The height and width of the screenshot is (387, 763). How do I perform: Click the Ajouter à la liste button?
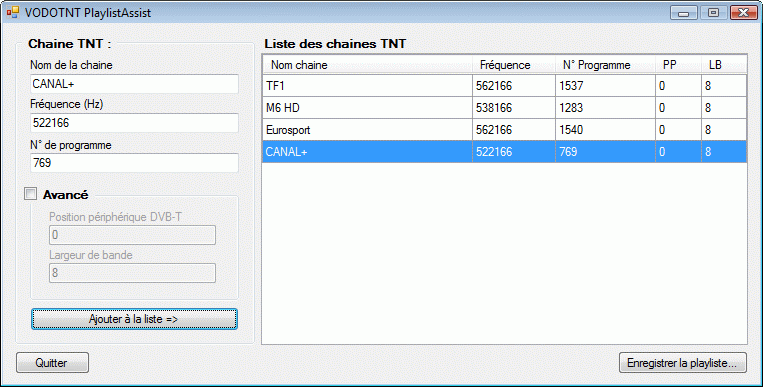pos(134,319)
